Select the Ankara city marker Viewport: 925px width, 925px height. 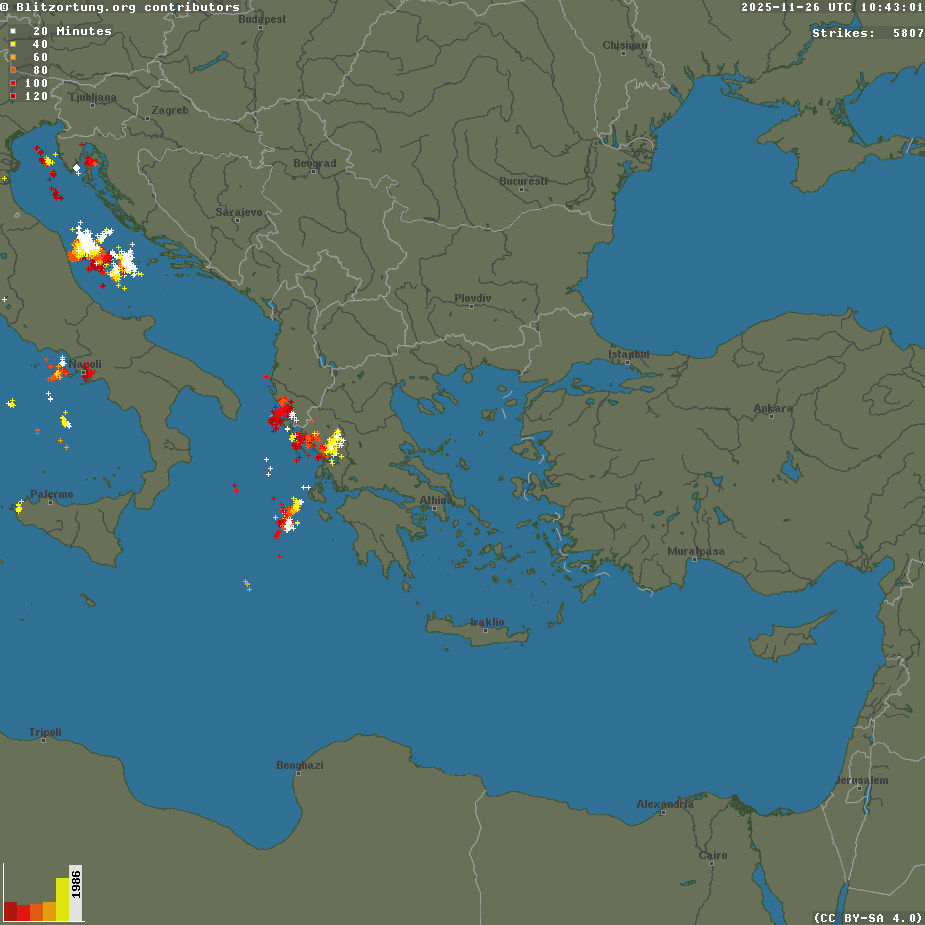(x=773, y=416)
